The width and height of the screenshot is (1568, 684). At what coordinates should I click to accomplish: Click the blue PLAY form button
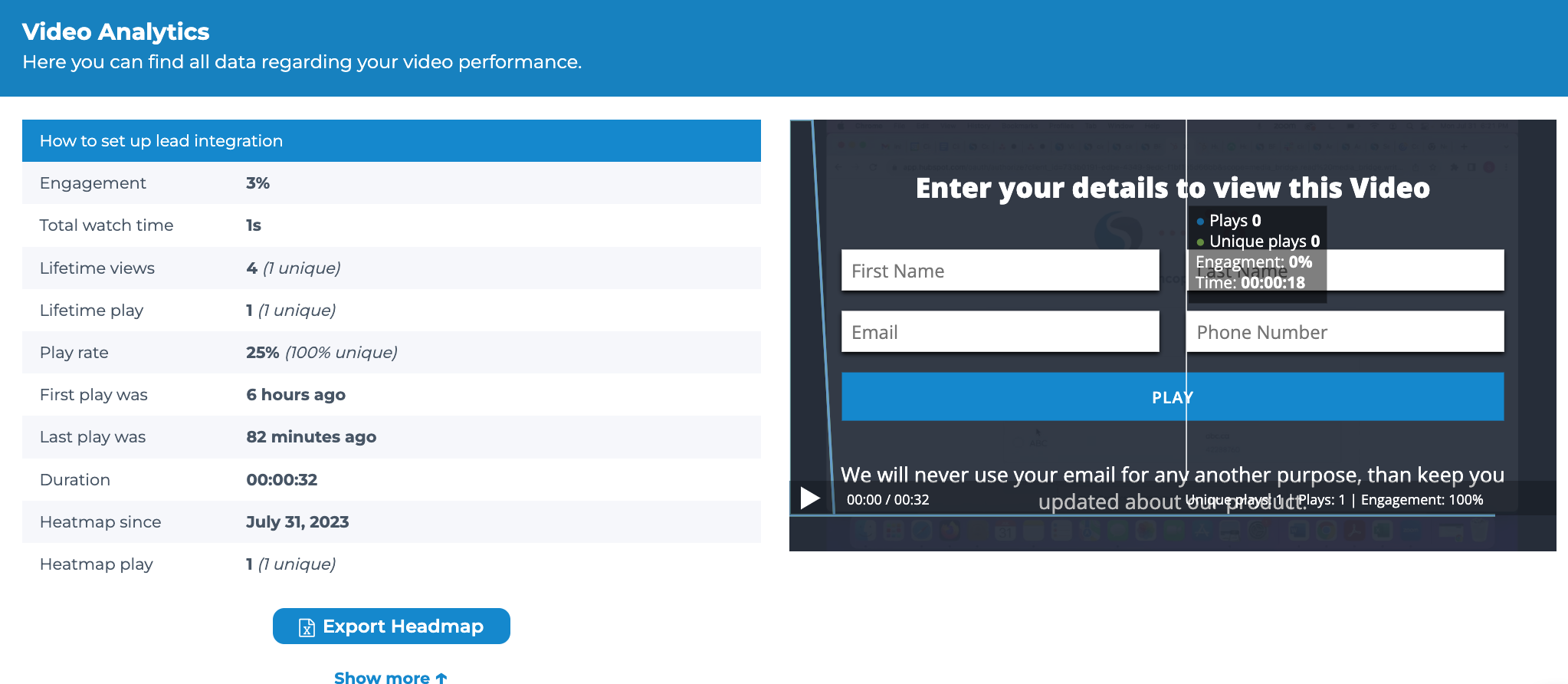pos(1173,396)
